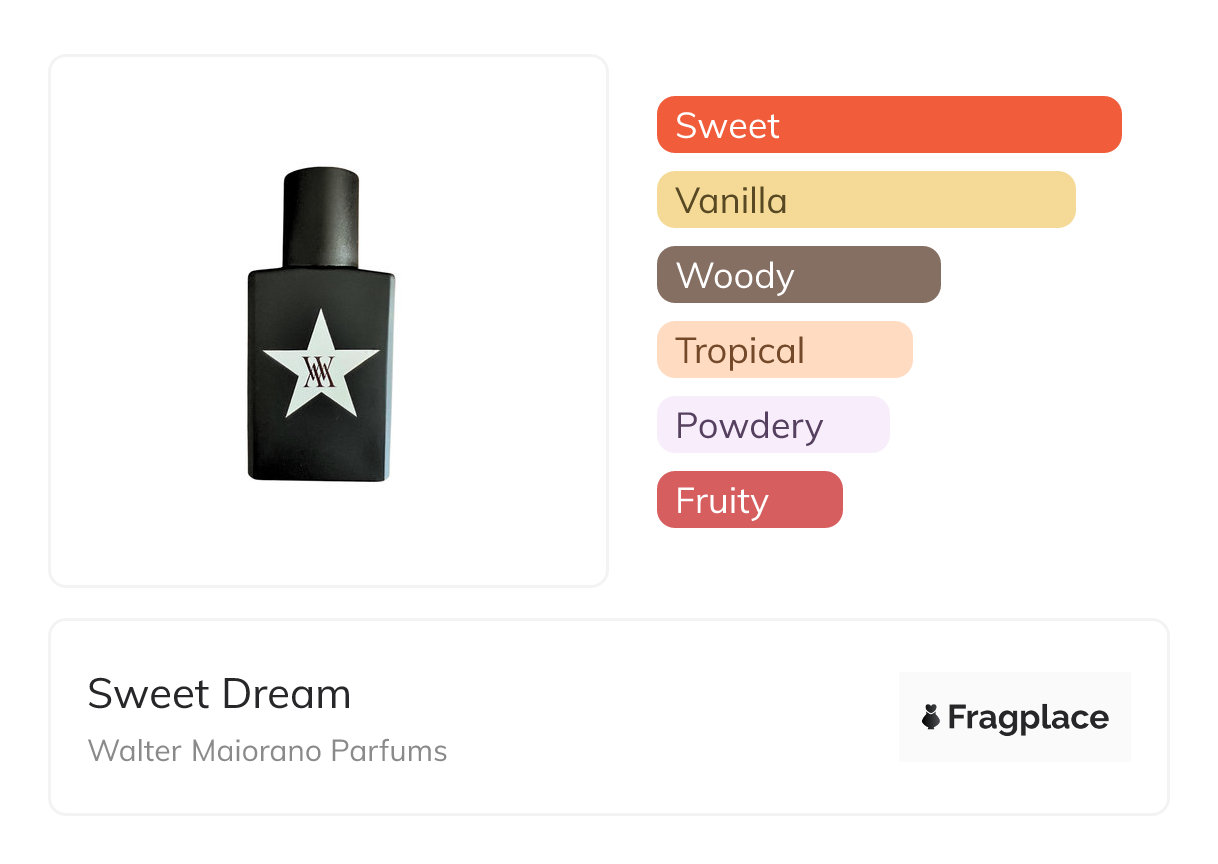Click the Woody label text

tap(734, 275)
